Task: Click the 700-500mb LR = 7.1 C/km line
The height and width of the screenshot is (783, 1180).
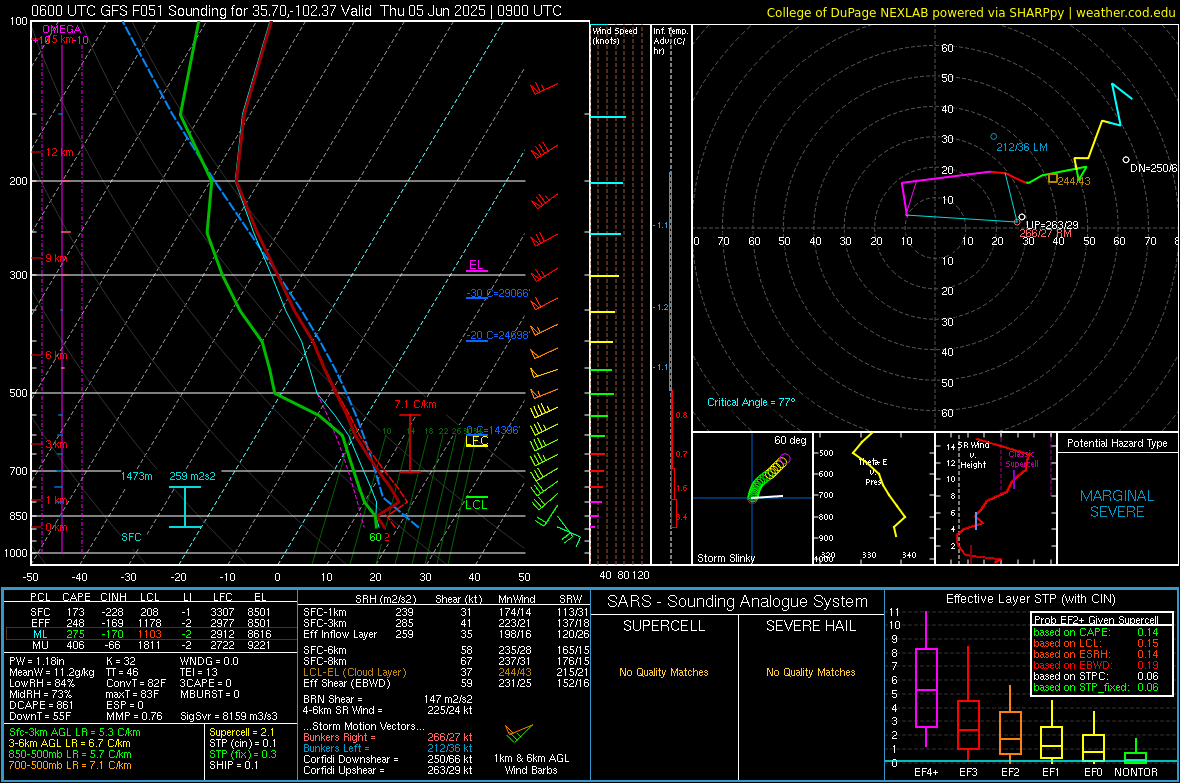Action: (70, 765)
